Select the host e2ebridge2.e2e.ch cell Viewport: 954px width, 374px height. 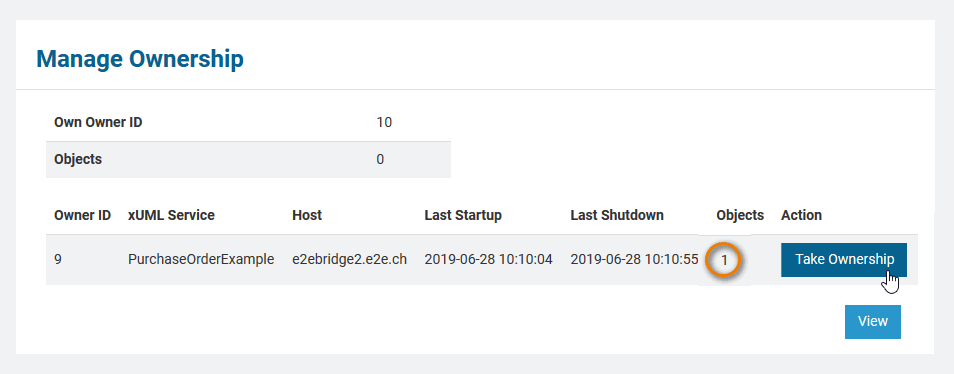[349, 260]
